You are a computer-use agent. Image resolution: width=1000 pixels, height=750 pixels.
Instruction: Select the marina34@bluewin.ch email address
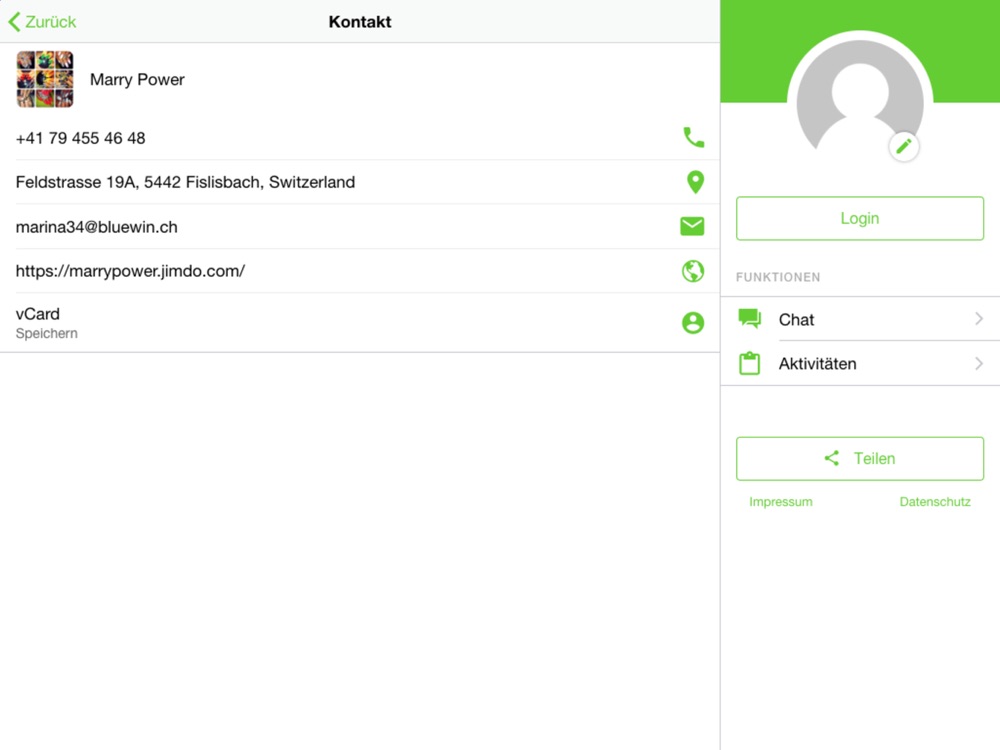pyautogui.click(x=96, y=227)
